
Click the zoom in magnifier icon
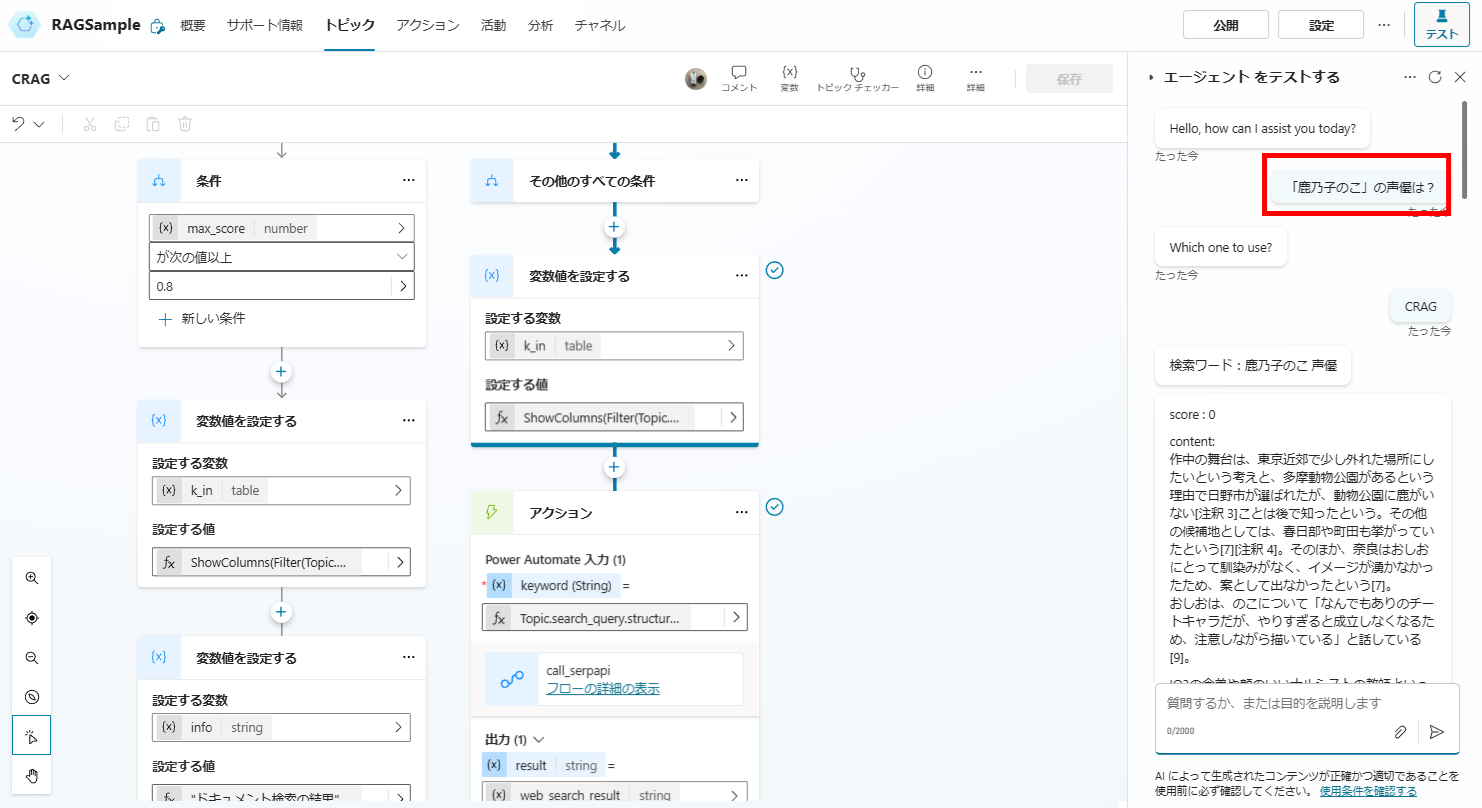[x=32, y=578]
